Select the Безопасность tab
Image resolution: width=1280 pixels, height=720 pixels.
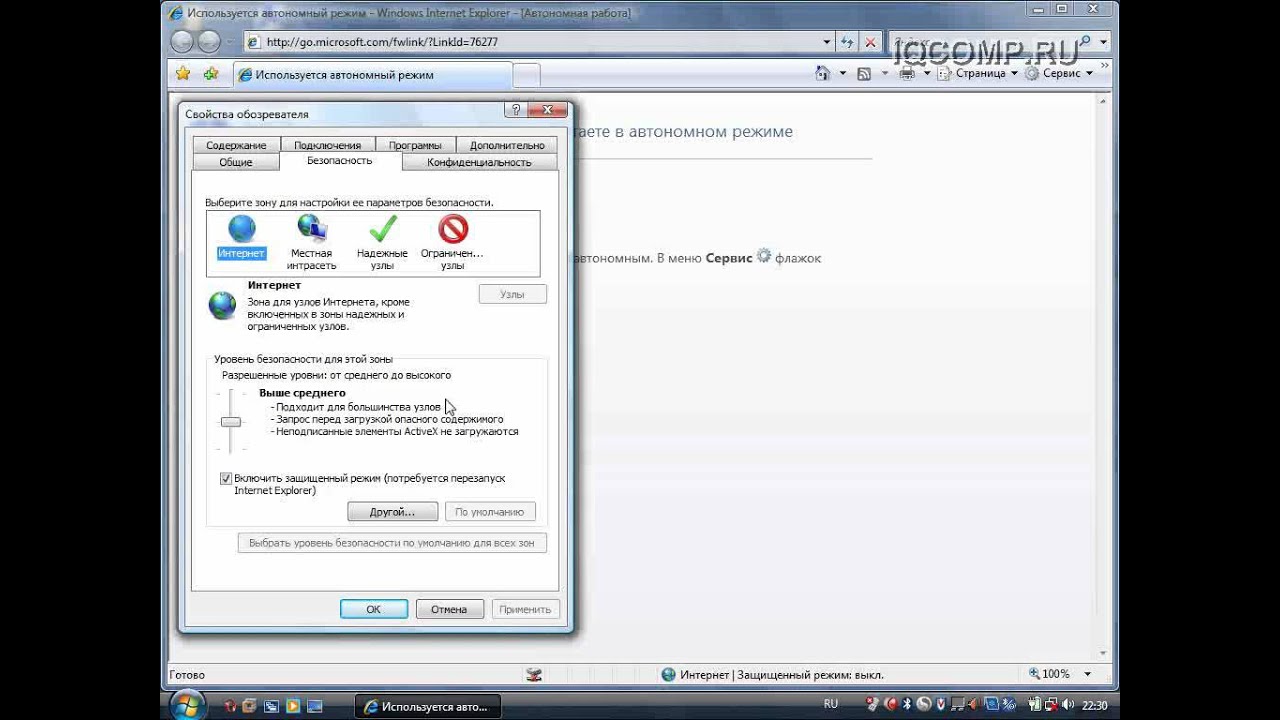click(x=340, y=160)
